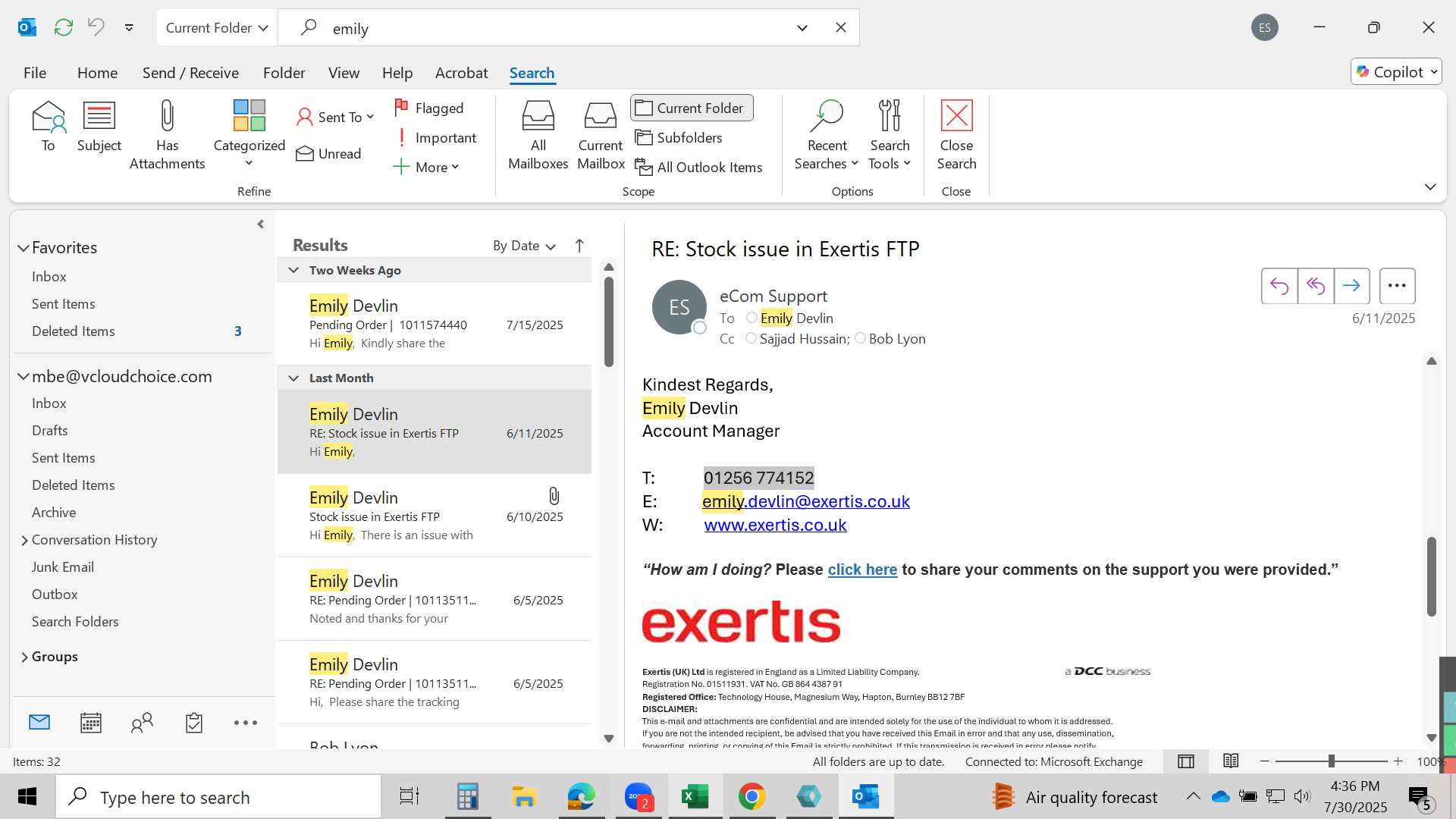
Task: Open www.exertis.co.uk website link
Action: (775, 525)
